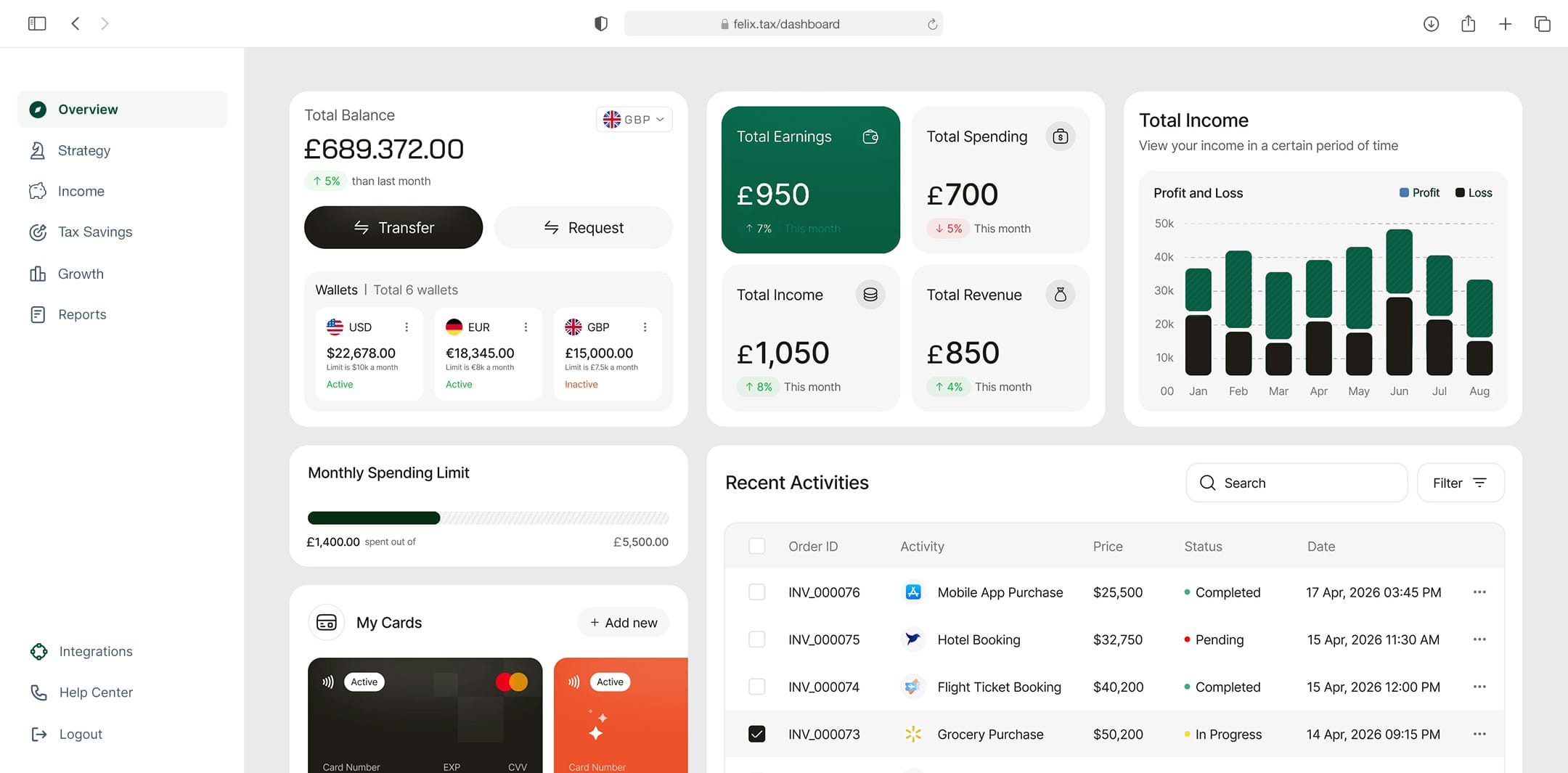The width and height of the screenshot is (1568, 773).
Task: Uncheck the INV_000073 row checkbox
Action: [x=756, y=734]
